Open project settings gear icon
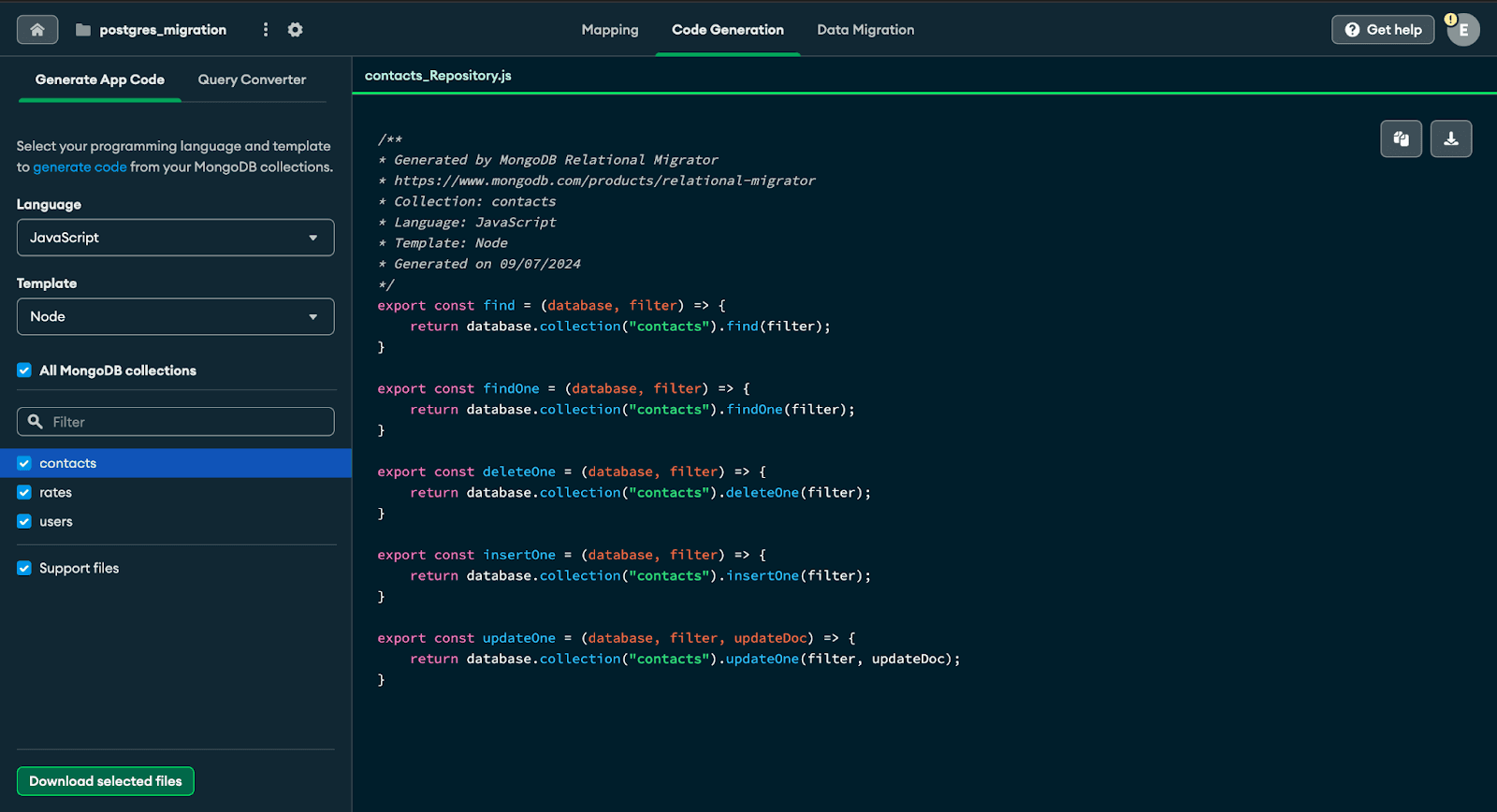 (x=296, y=30)
